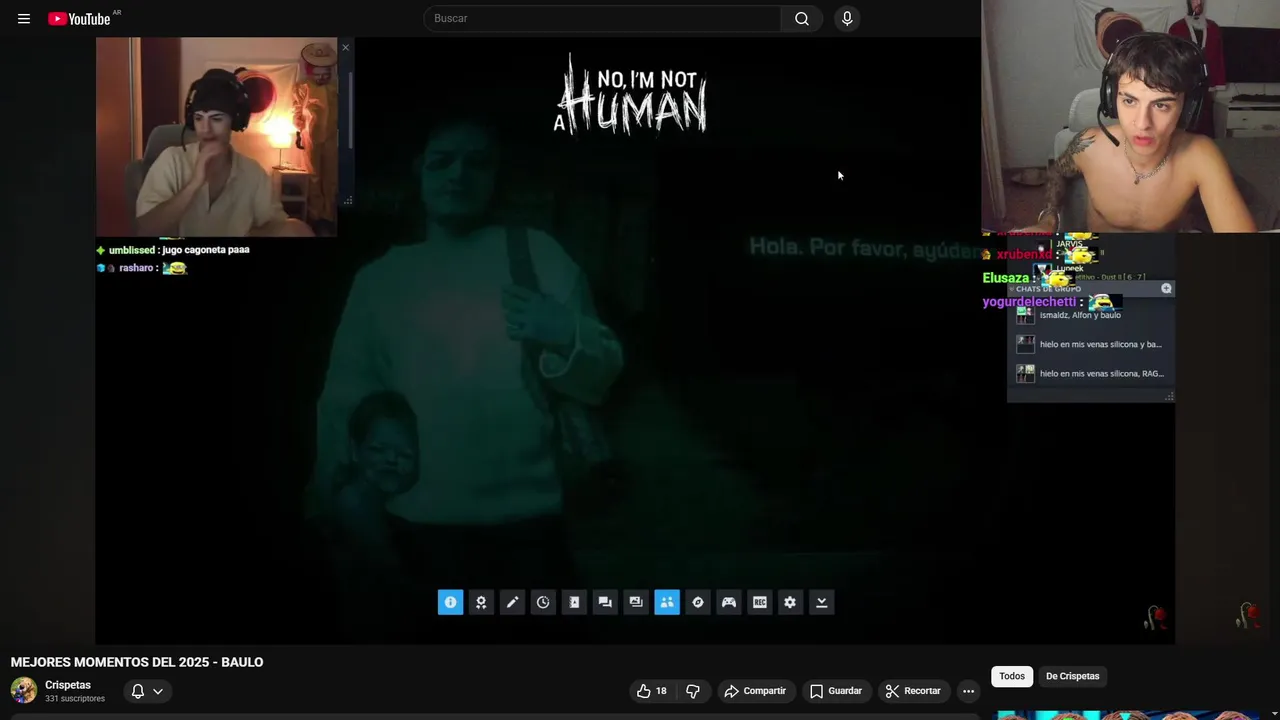Click chat username yogurdelechetti
The width and height of the screenshot is (1280, 720).
(1029, 302)
